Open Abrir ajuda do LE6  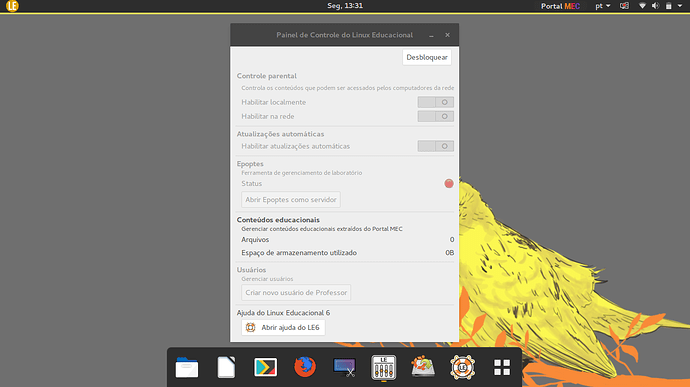pos(283,328)
